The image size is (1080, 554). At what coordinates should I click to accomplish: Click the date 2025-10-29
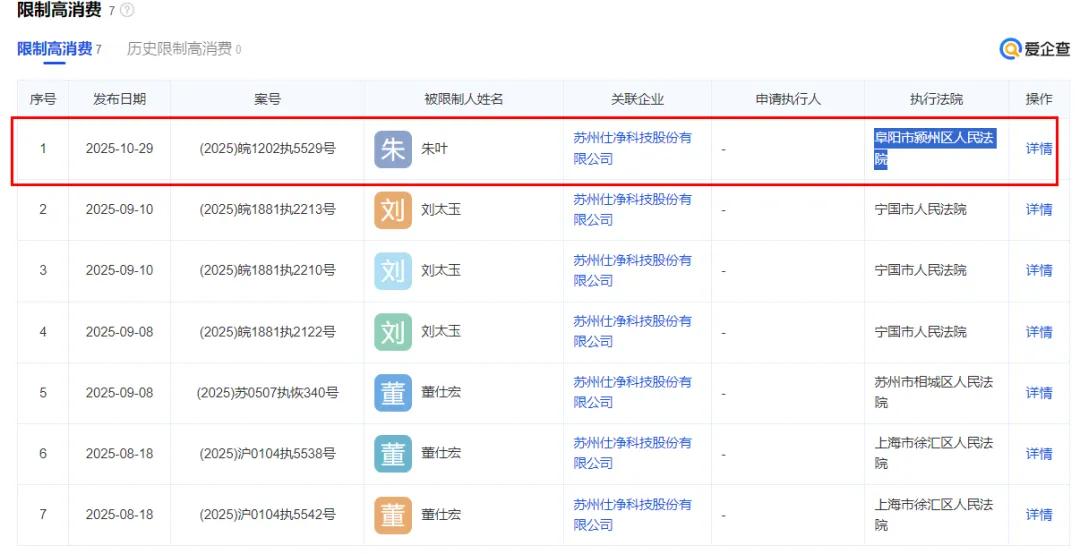click(119, 149)
